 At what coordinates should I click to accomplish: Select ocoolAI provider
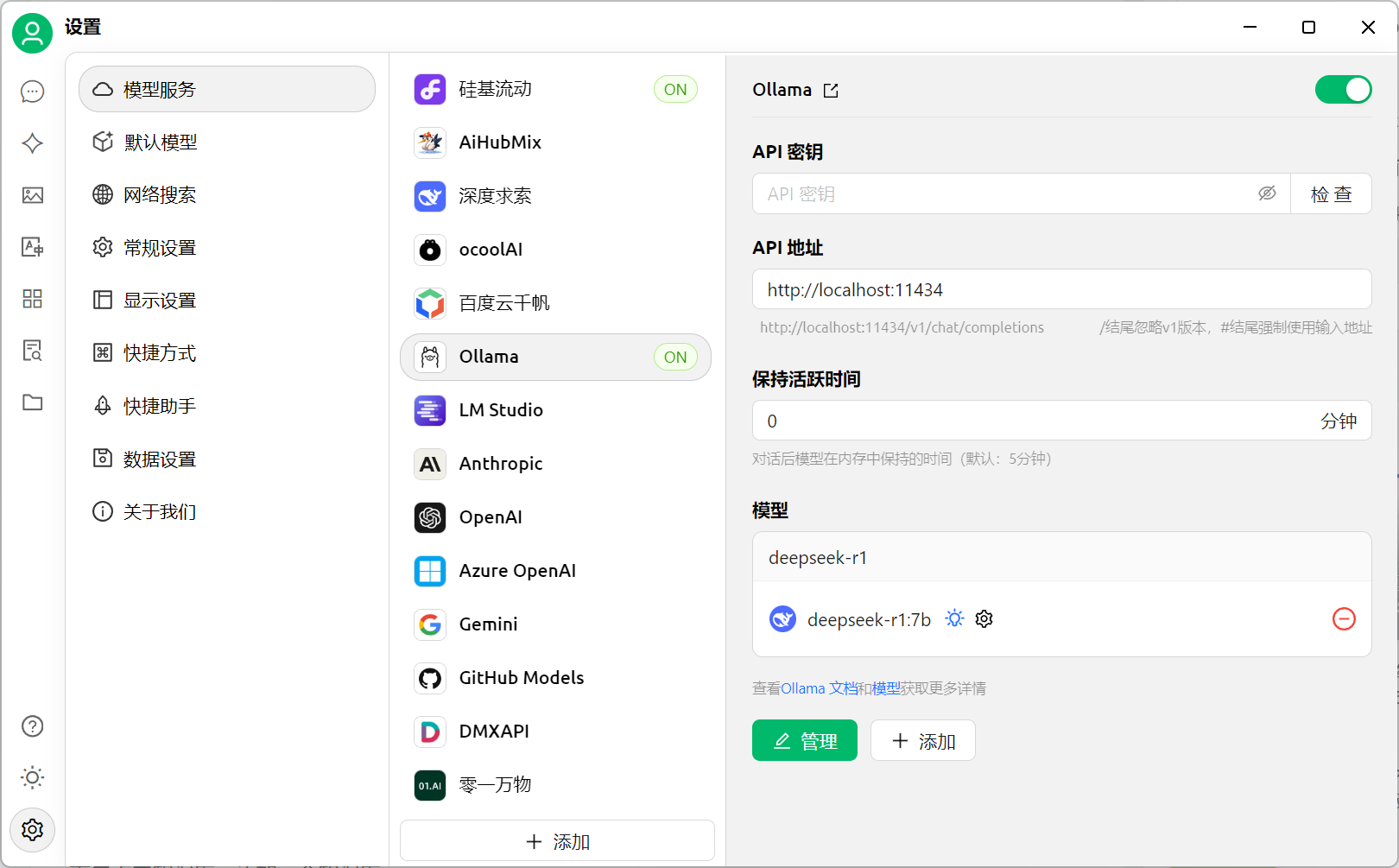click(555, 250)
